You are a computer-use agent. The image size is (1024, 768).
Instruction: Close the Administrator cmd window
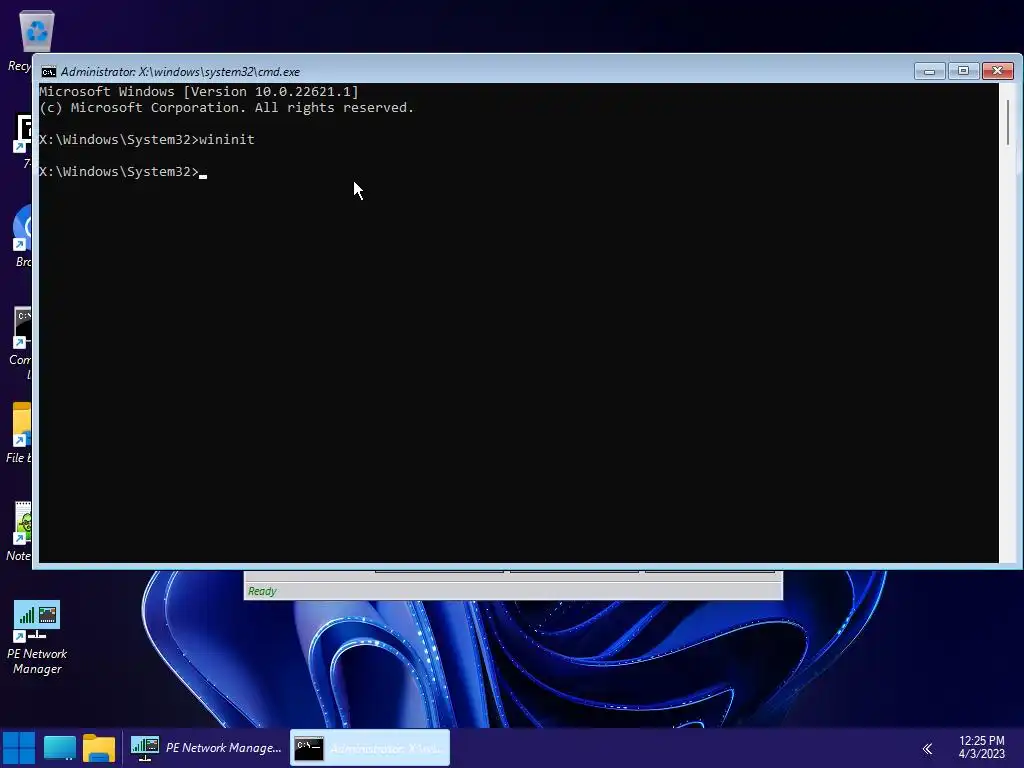pos(998,71)
